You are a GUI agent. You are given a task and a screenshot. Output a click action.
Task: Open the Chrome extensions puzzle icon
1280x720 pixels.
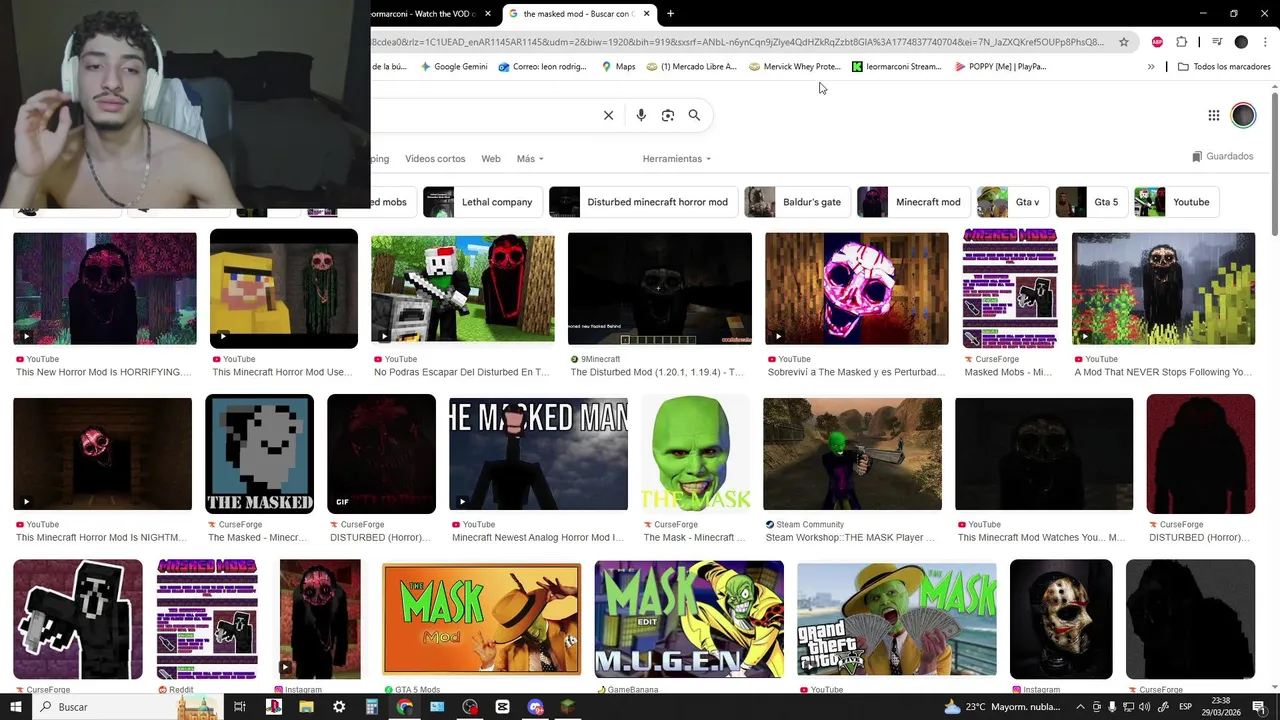coord(1182,42)
